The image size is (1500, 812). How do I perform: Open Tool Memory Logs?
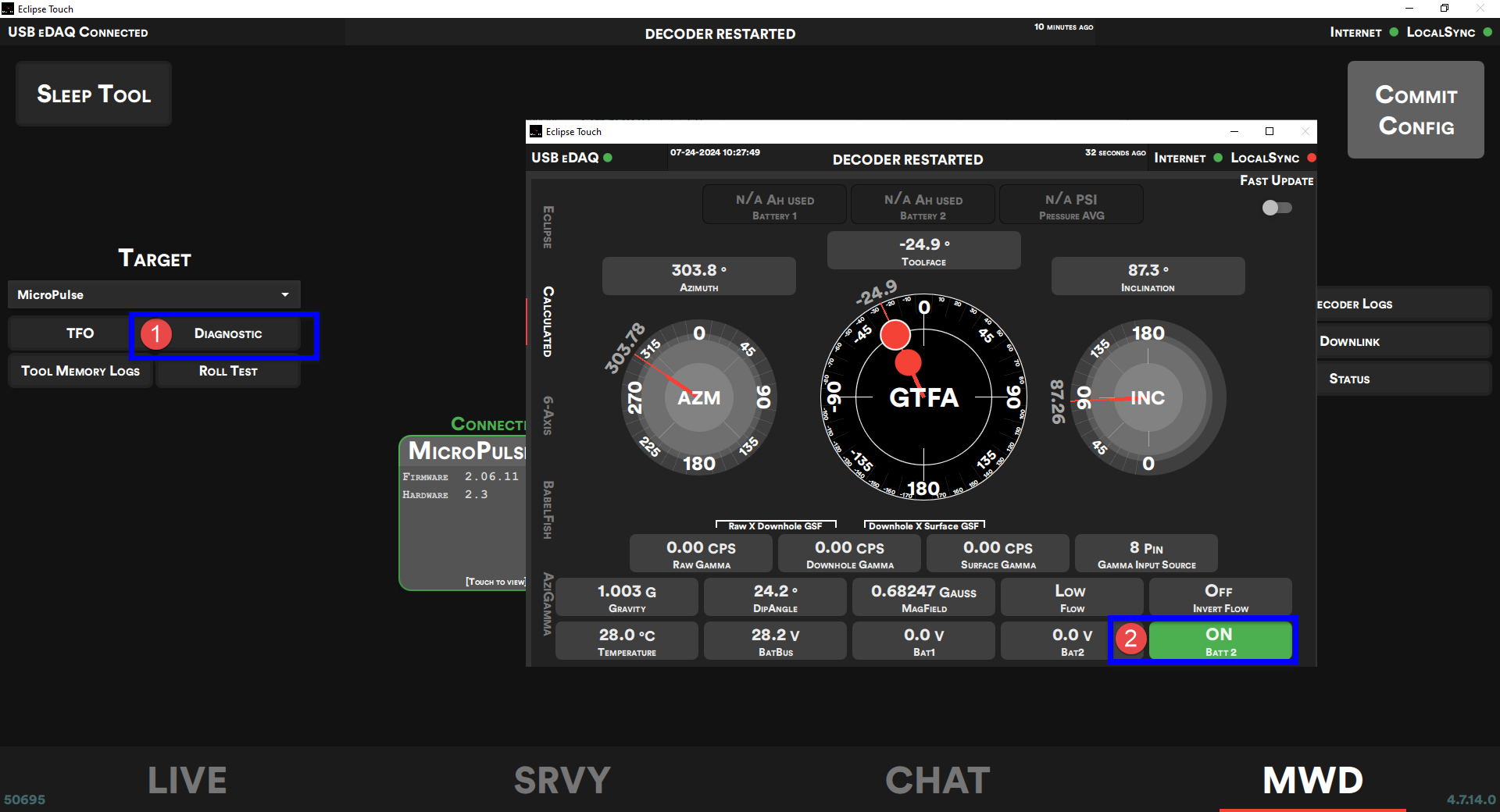[80, 371]
